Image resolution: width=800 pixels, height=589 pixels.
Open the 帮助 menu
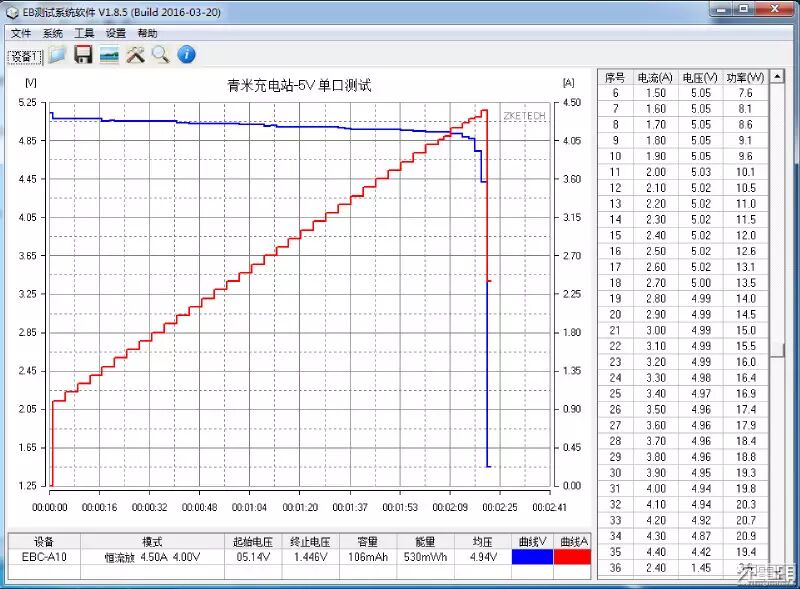click(147, 33)
